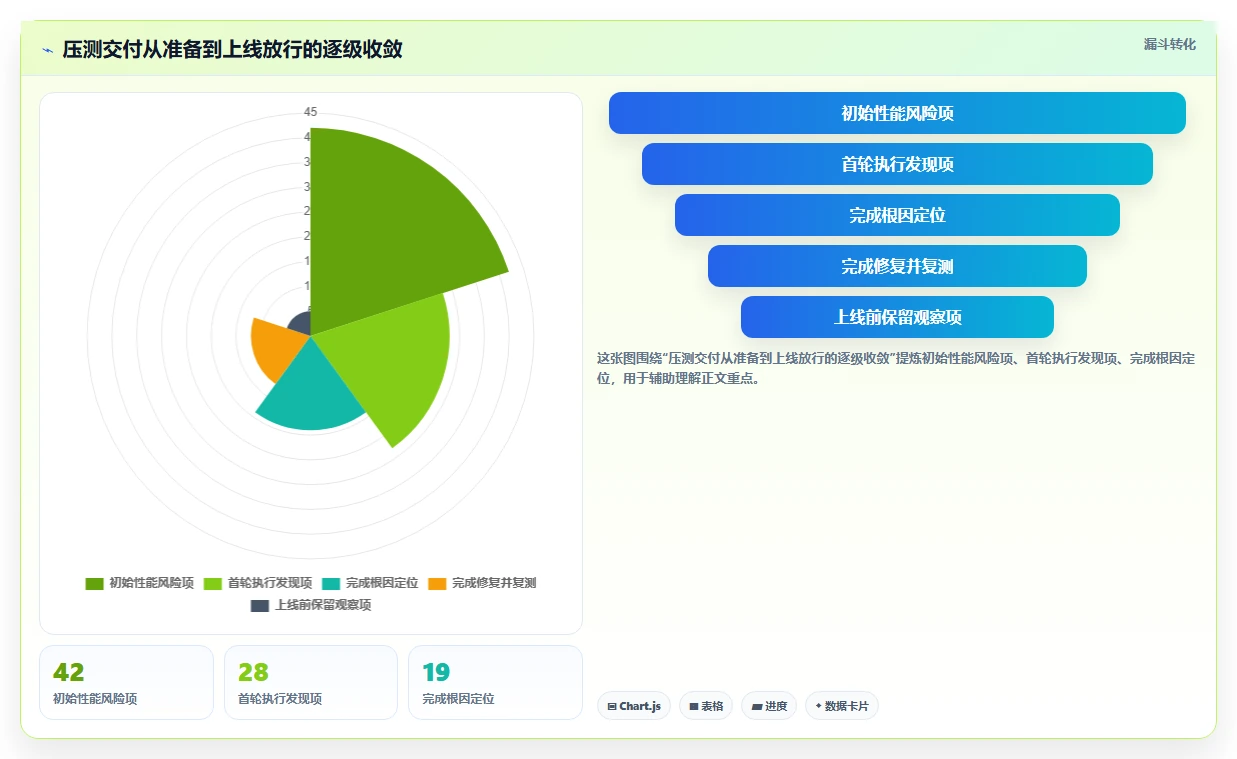
Task: Click legend text 完成修复并复测
Action: click(x=494, y=583)
